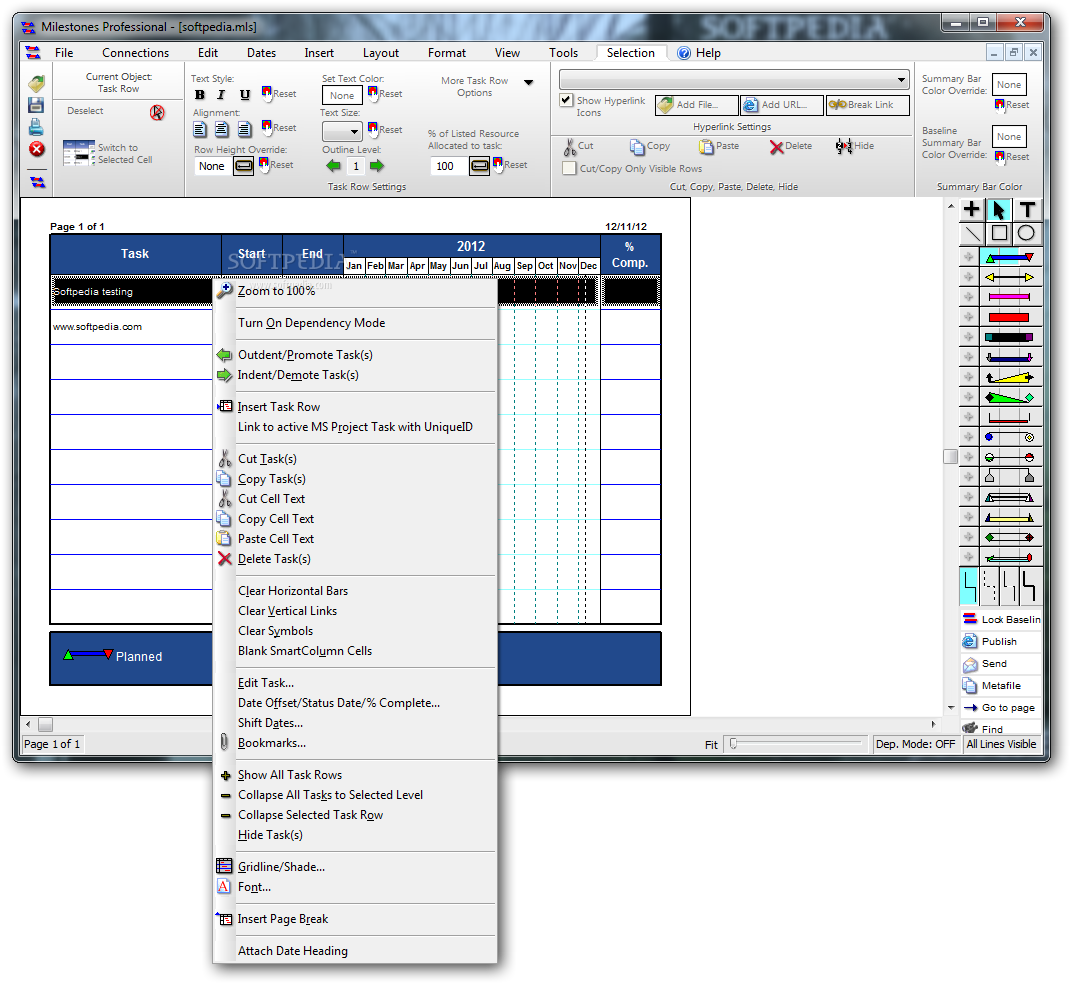
Task: Align task text right
Action: [x=245, y=128]
